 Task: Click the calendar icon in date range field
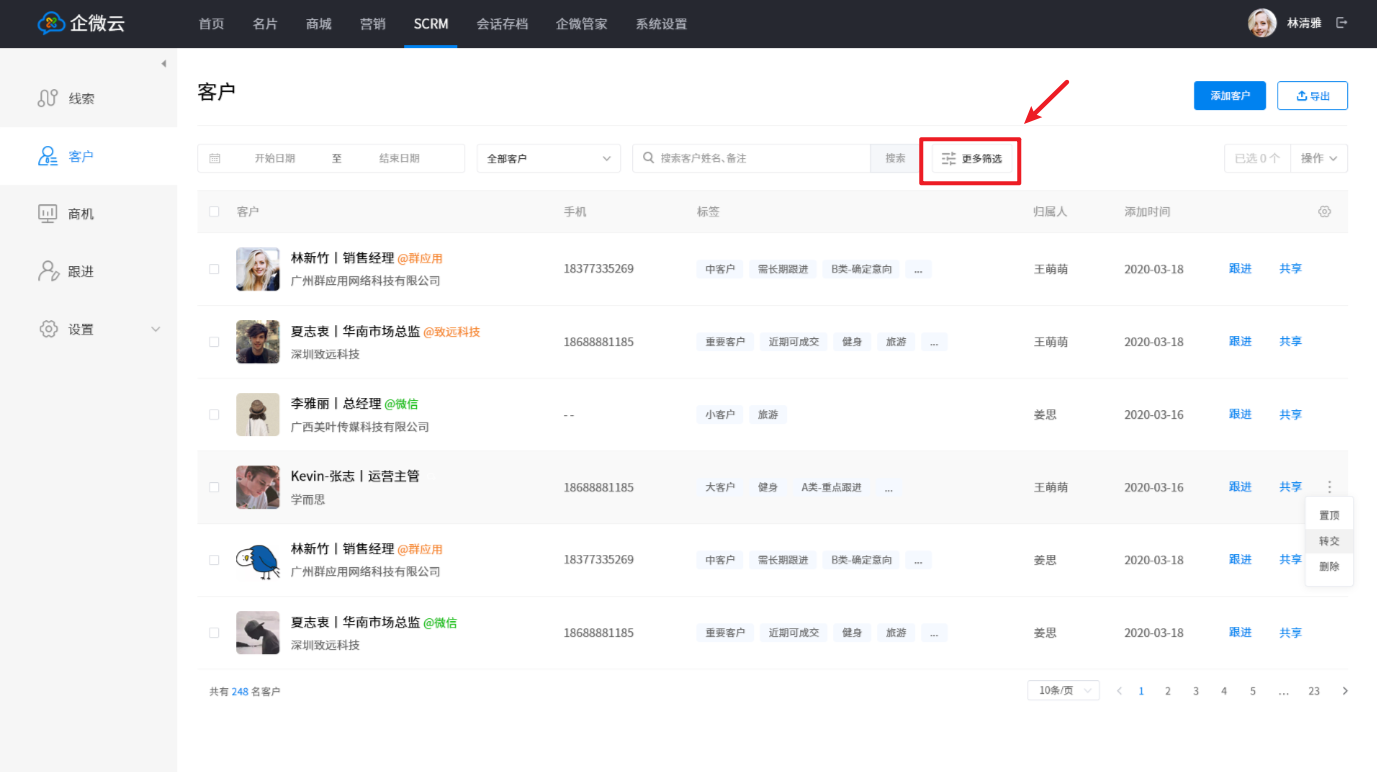coord(215,158)
